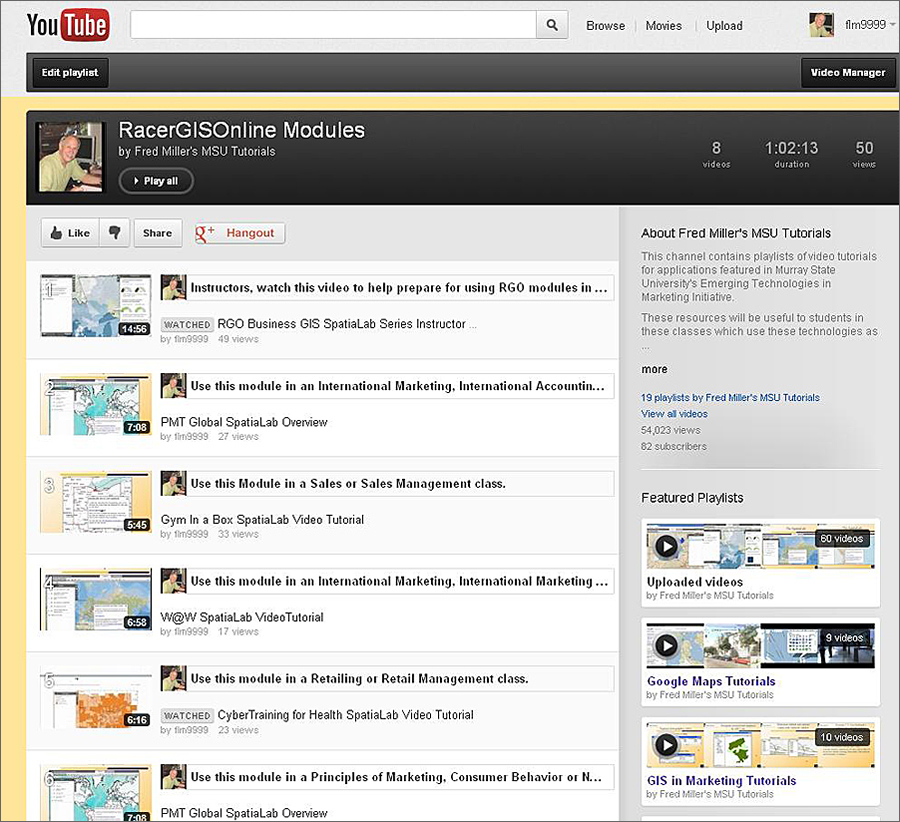Open RGO Business GIS SpatiaLab Series Instructor video

point(347,324)
